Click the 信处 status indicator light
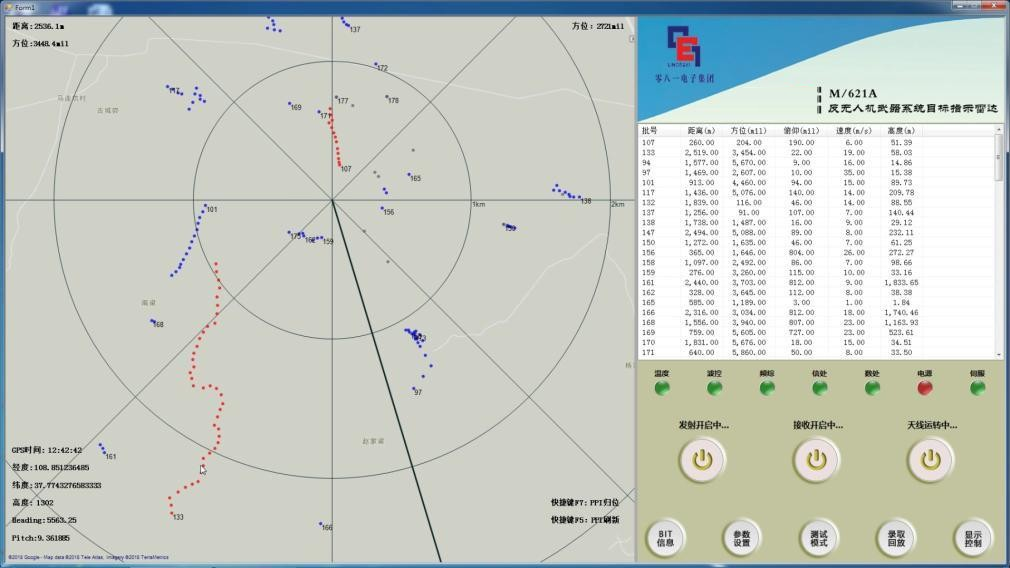1010x568 pixels. click(820, 388)
